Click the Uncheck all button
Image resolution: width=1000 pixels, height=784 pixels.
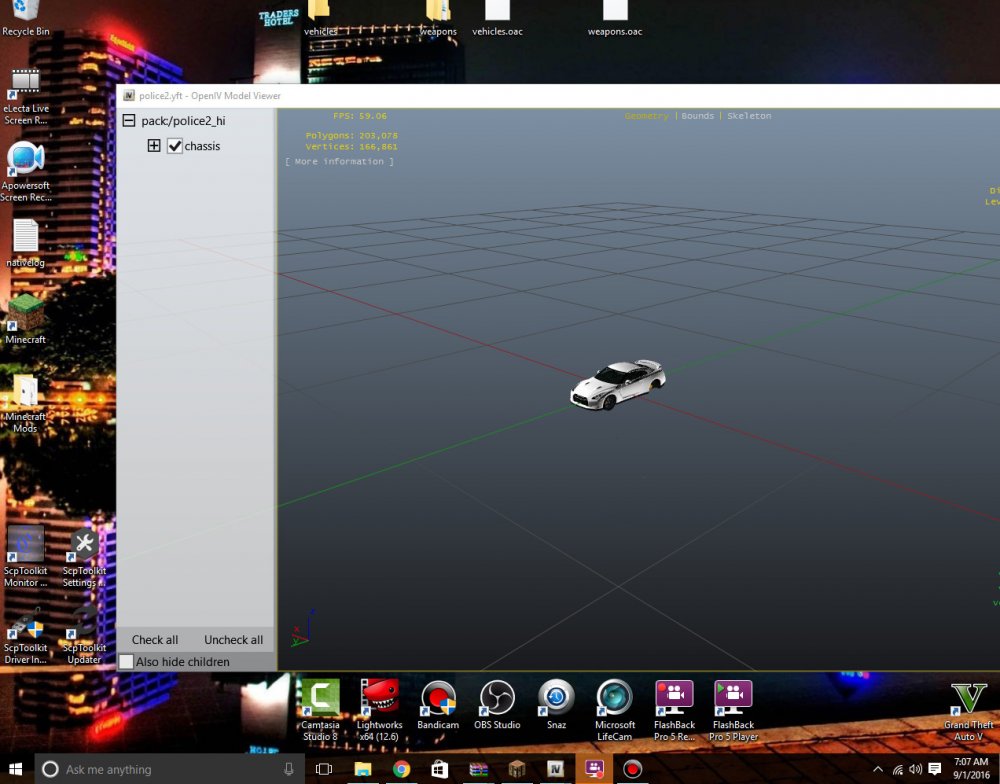(x=232, y=639)
